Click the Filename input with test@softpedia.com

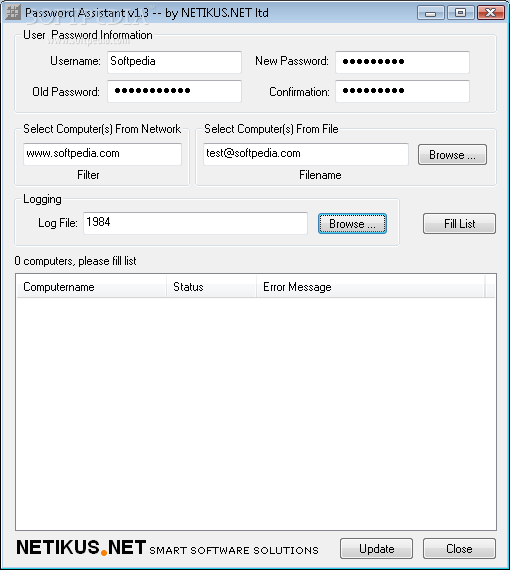(x=305, y=154)
